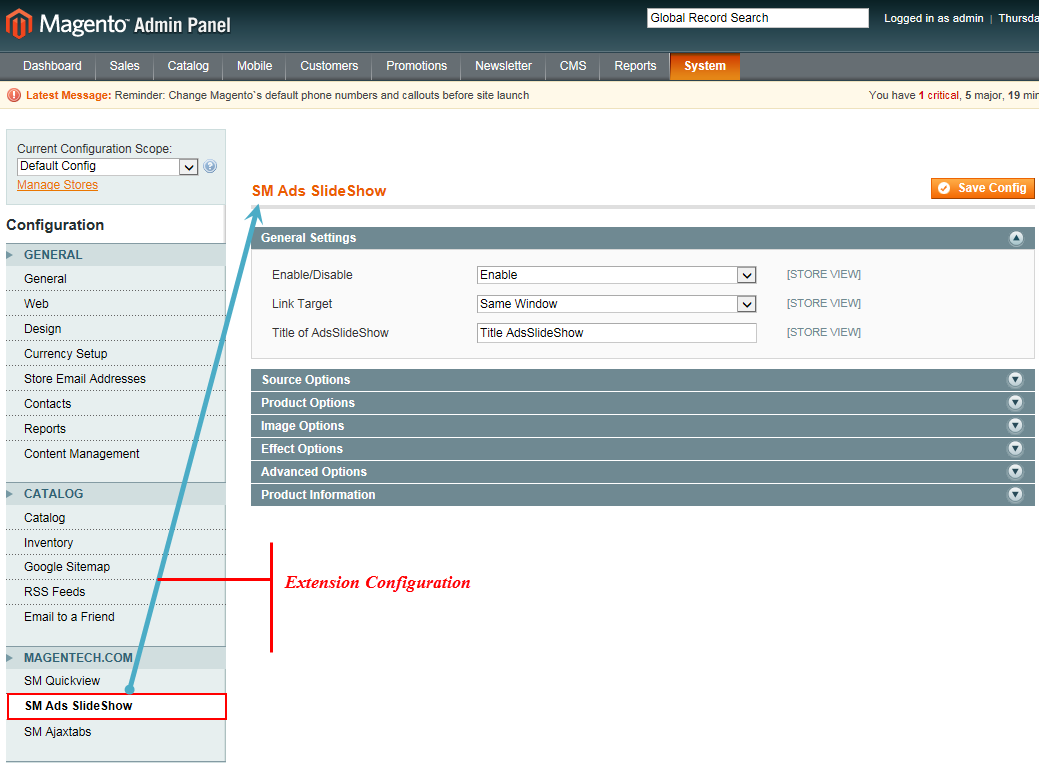Expand Image Options arrow icon
The height and width of the screenshot is (763, 1039).
pyautogui.click(x=1015, y=426)
